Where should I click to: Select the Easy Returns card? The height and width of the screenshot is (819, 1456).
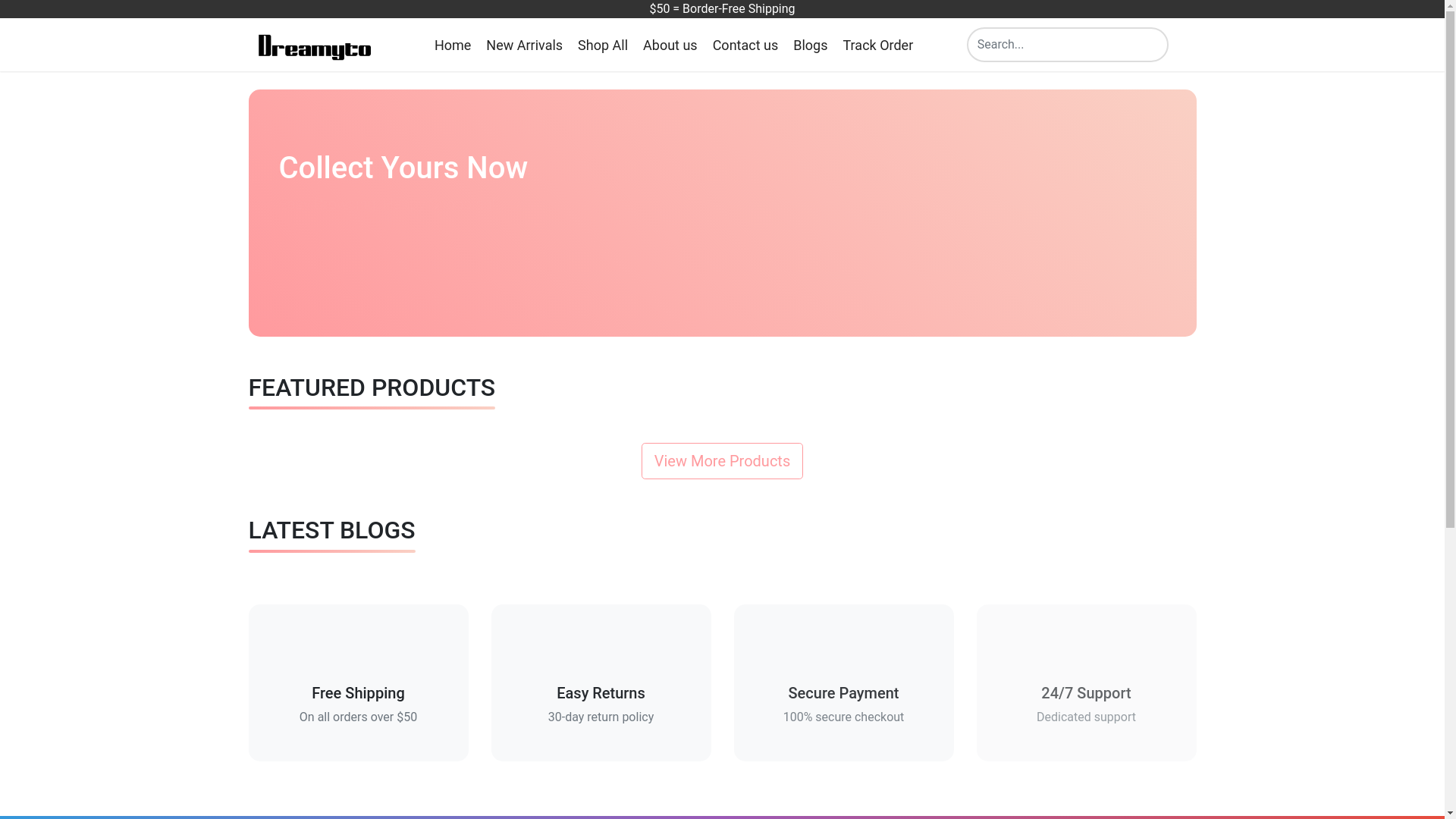tap(601, 682)
